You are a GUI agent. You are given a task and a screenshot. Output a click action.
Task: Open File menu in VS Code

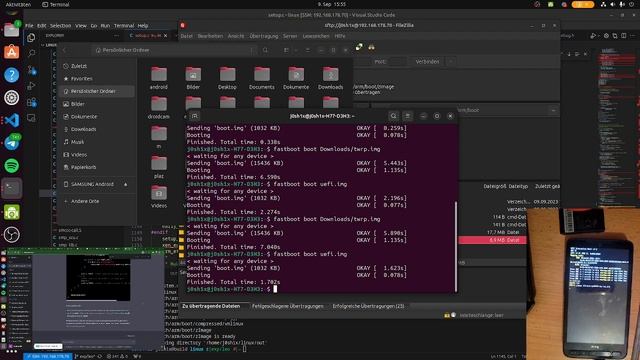(29, 25)
